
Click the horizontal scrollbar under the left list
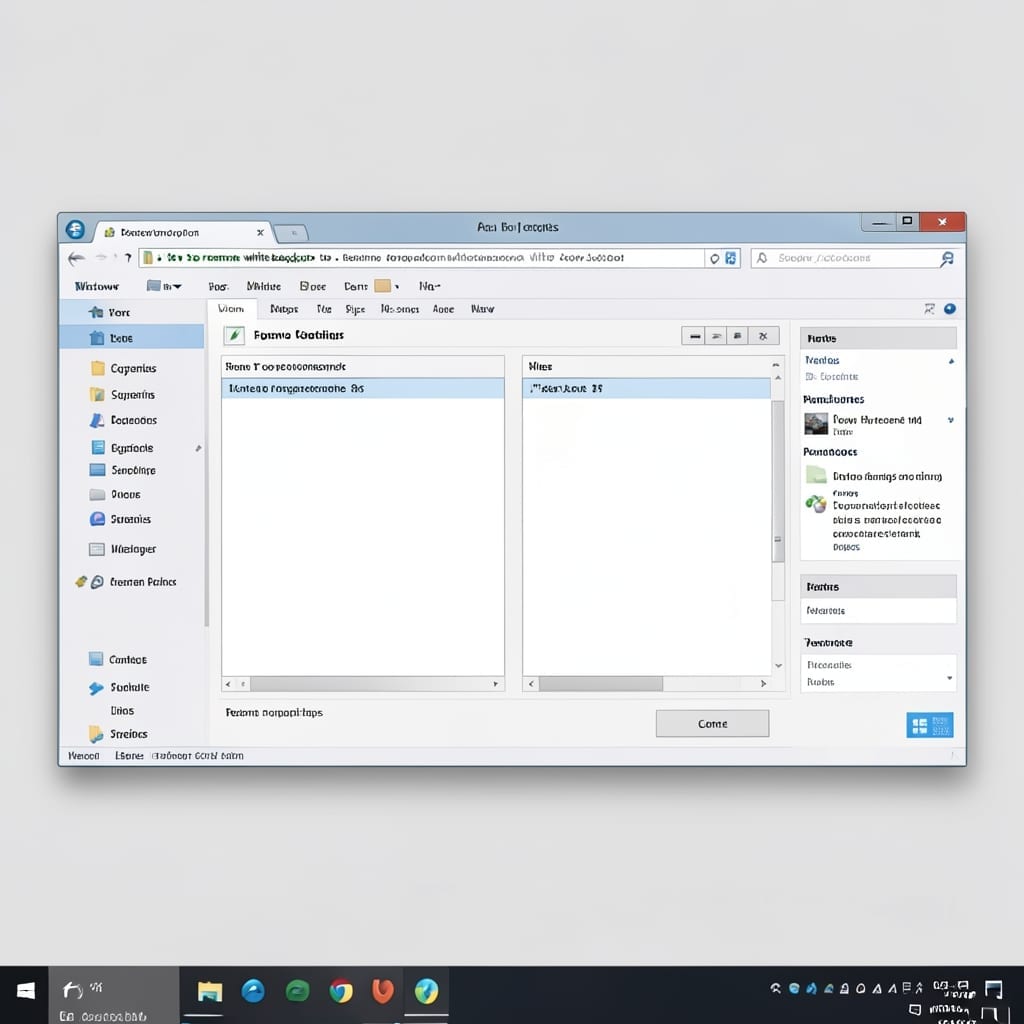(x=363, y=684)
